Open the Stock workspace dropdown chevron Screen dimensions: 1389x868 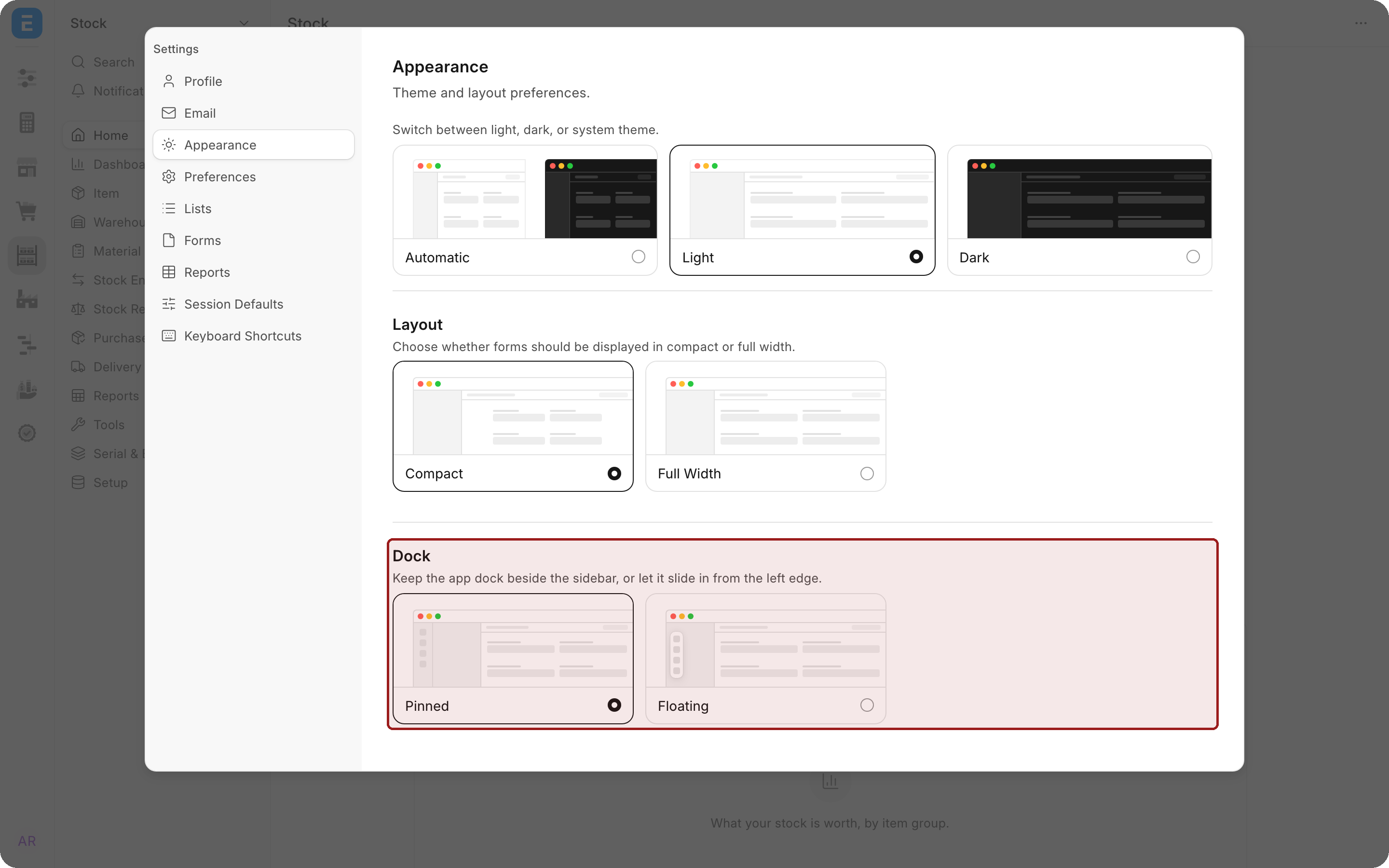244,24
